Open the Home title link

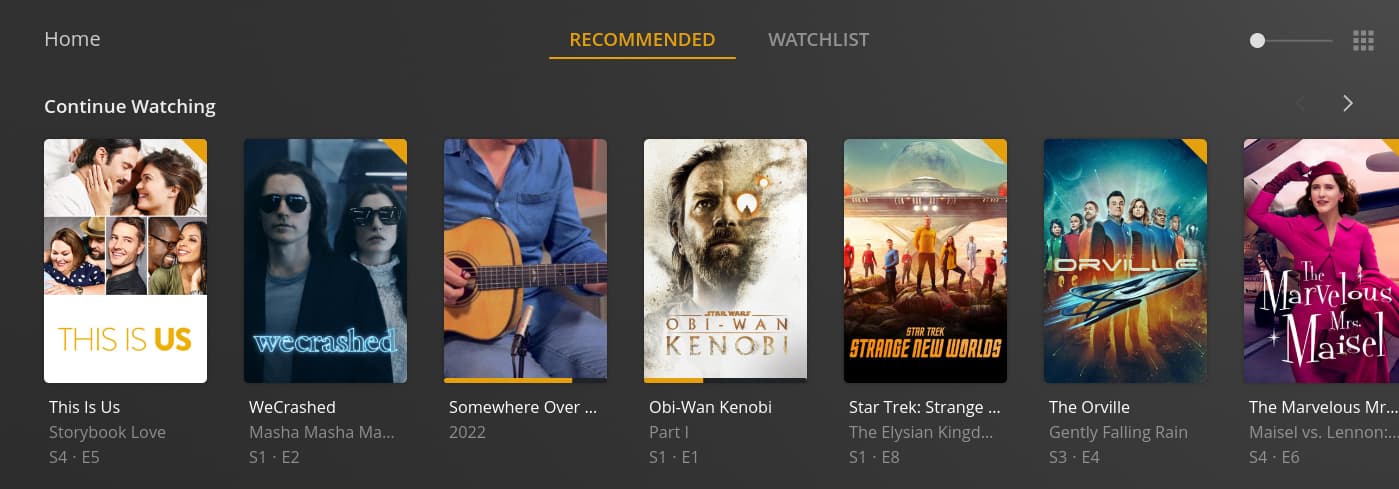tap(72, 39)
